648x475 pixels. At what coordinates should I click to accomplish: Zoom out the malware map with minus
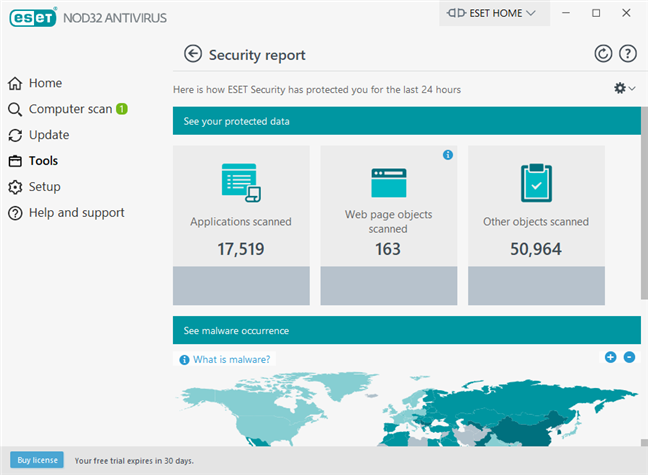(629, 357)
